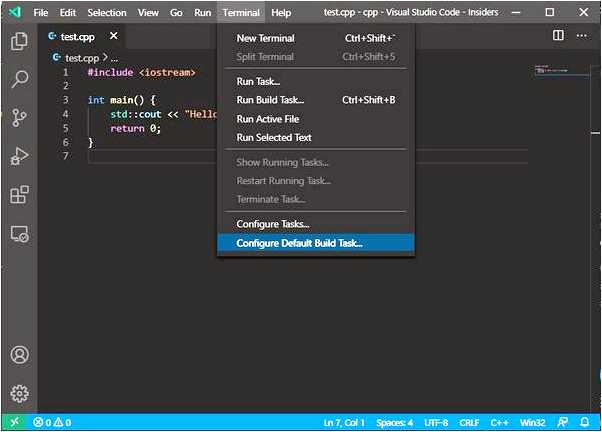
Task: Choose Run Active File menu entry
Action: (316, 119)
